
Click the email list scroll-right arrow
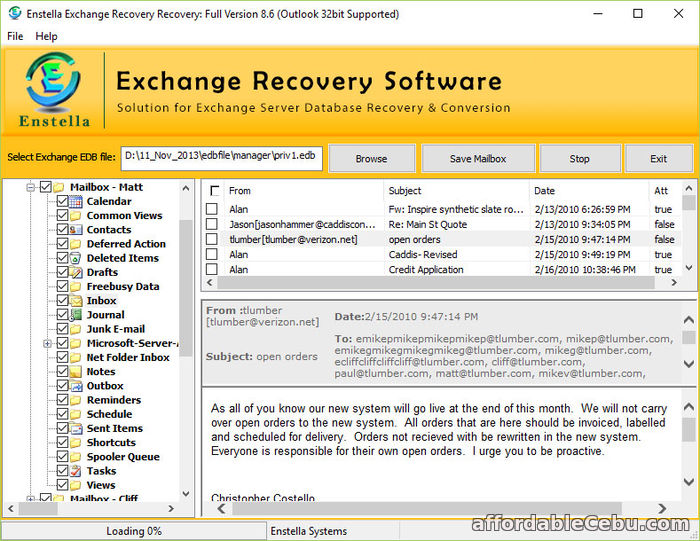674,283
